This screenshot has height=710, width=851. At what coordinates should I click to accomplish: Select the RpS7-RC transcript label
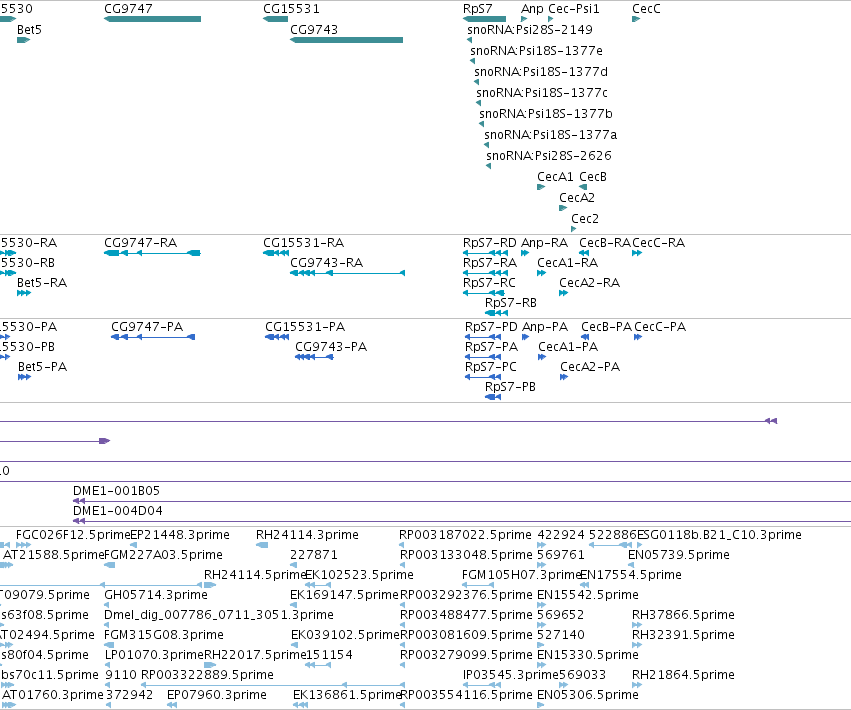click(489, 283)
